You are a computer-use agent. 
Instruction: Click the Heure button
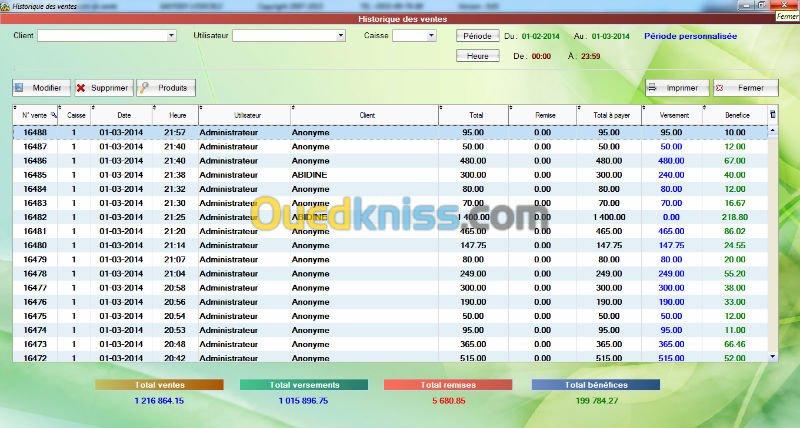click(478, 56)
